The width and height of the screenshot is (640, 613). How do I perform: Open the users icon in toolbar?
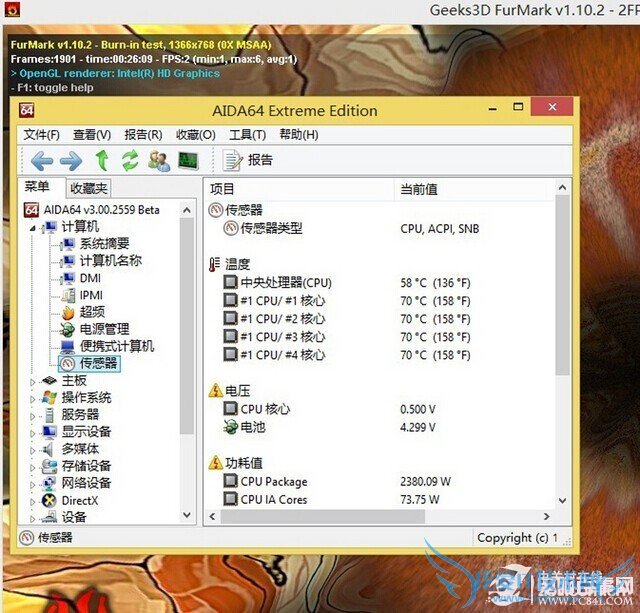[159, 161]
